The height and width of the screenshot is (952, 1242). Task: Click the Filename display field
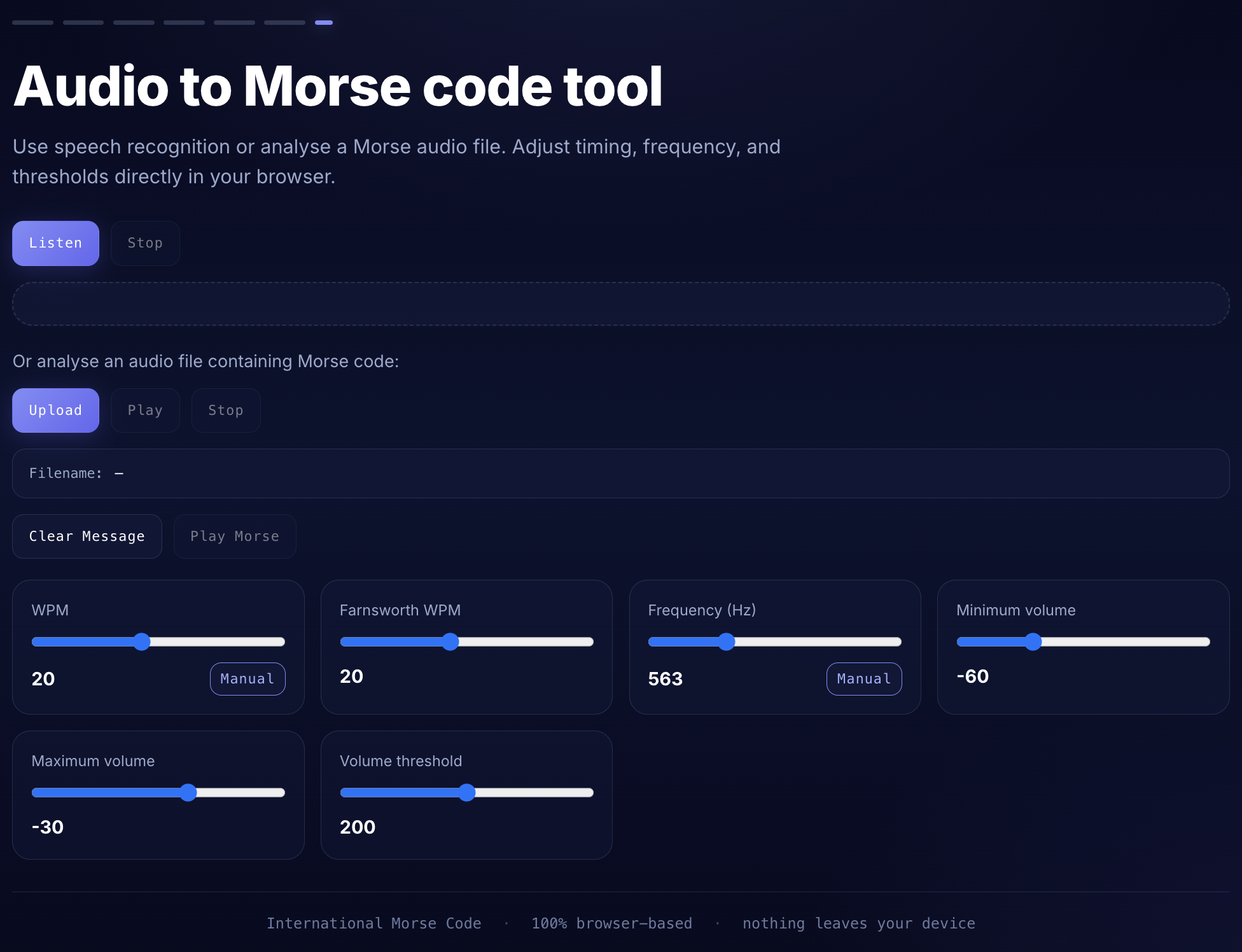click(621, 473)
